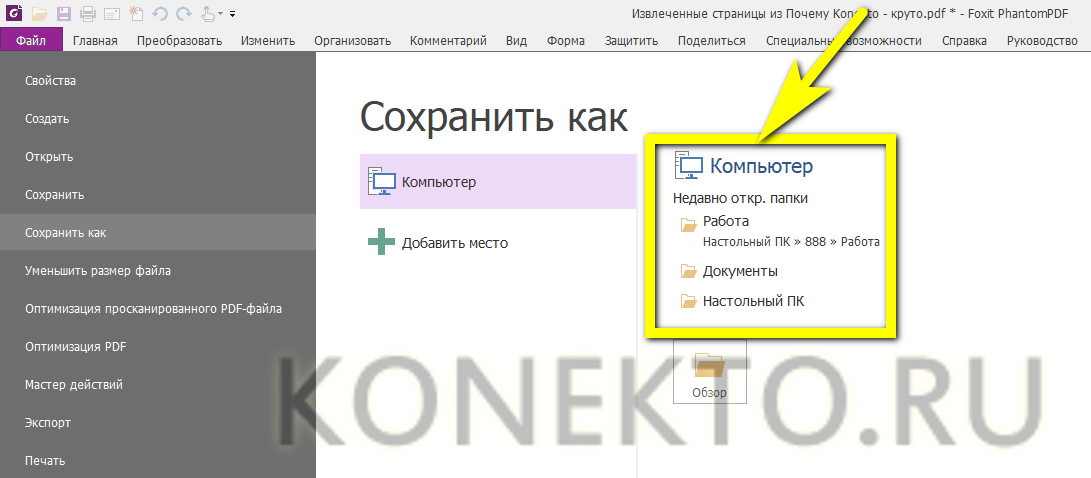Expand the Customize Quick Access Toolbar arrow
This screenshot has height=478, width=1091.
pyautogui.click(x=233, y=15)
